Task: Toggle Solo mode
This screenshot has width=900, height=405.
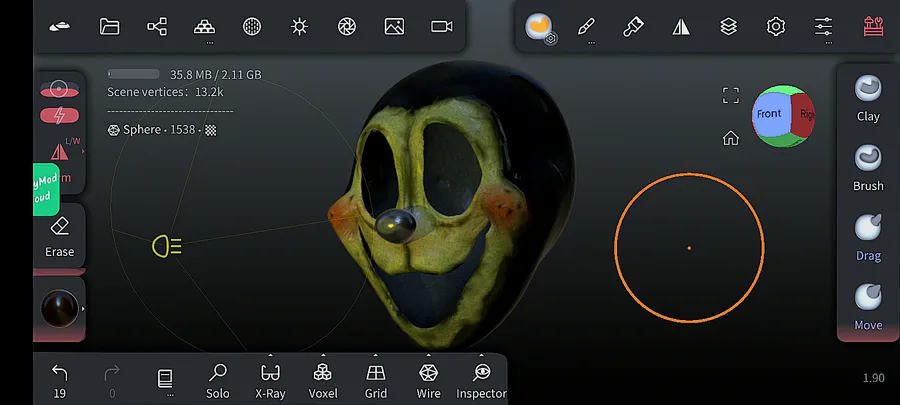Action: point(218,381)
